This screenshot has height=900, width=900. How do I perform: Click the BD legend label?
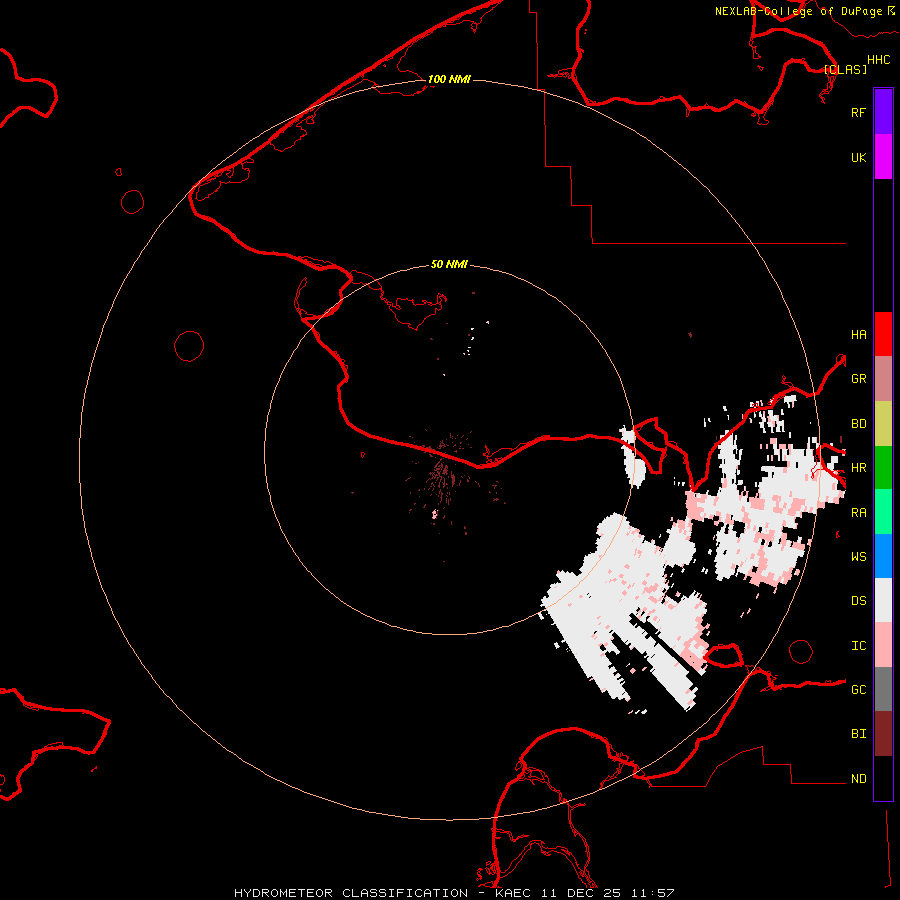(x=858, y=423)
